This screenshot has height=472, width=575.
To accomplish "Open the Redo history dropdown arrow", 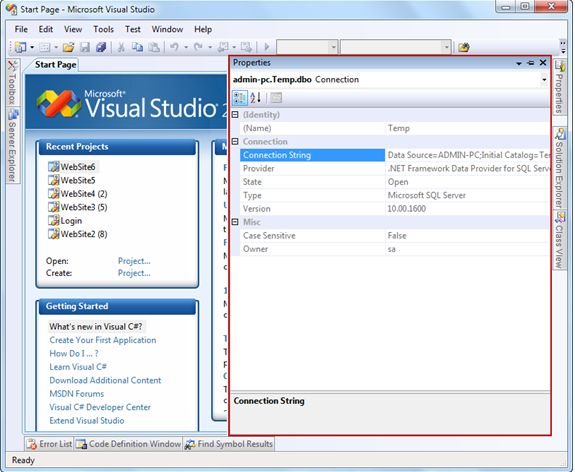I will (210, 47).
